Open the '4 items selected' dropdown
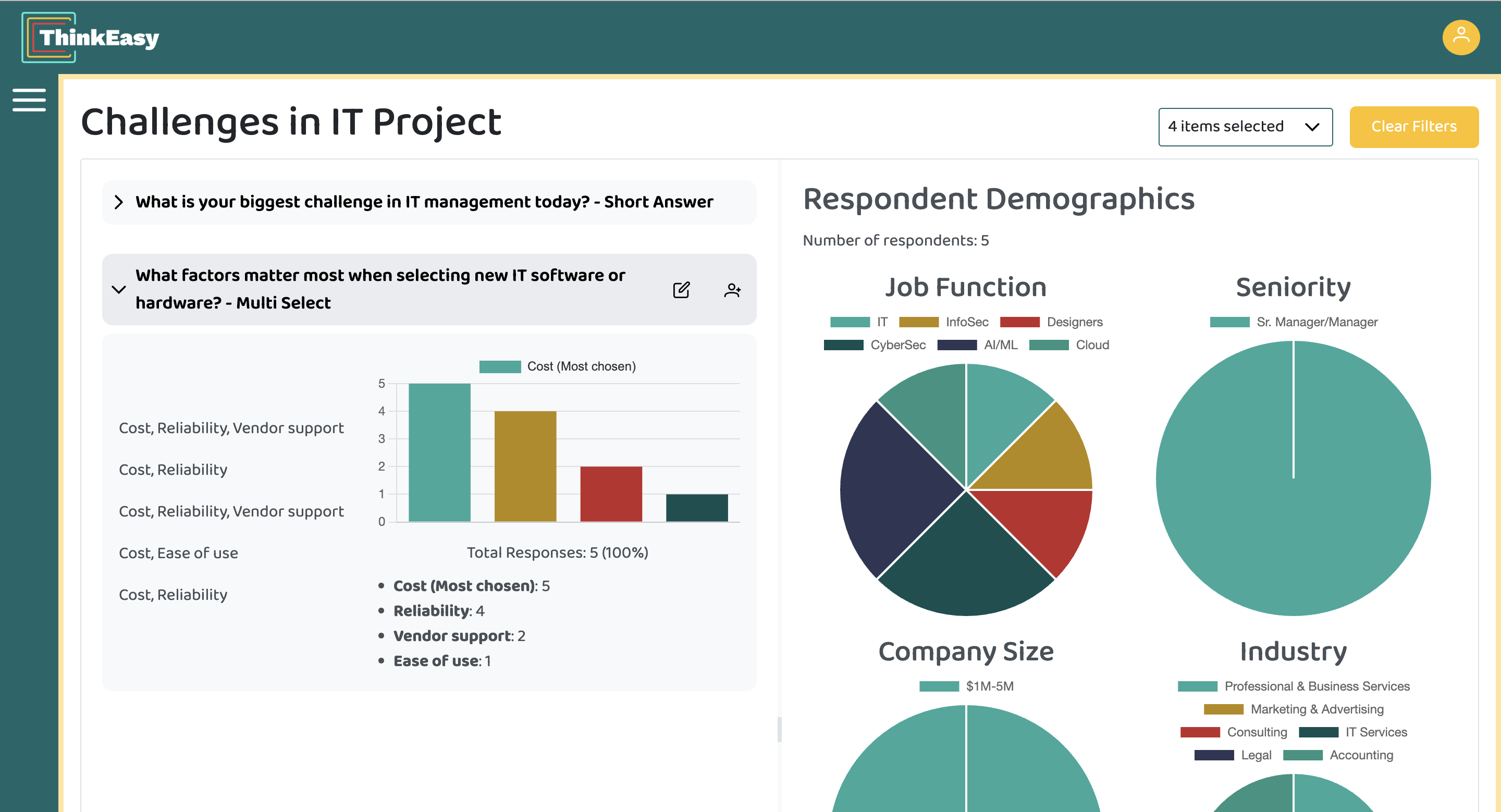1501x812 pixels. 1245,127
